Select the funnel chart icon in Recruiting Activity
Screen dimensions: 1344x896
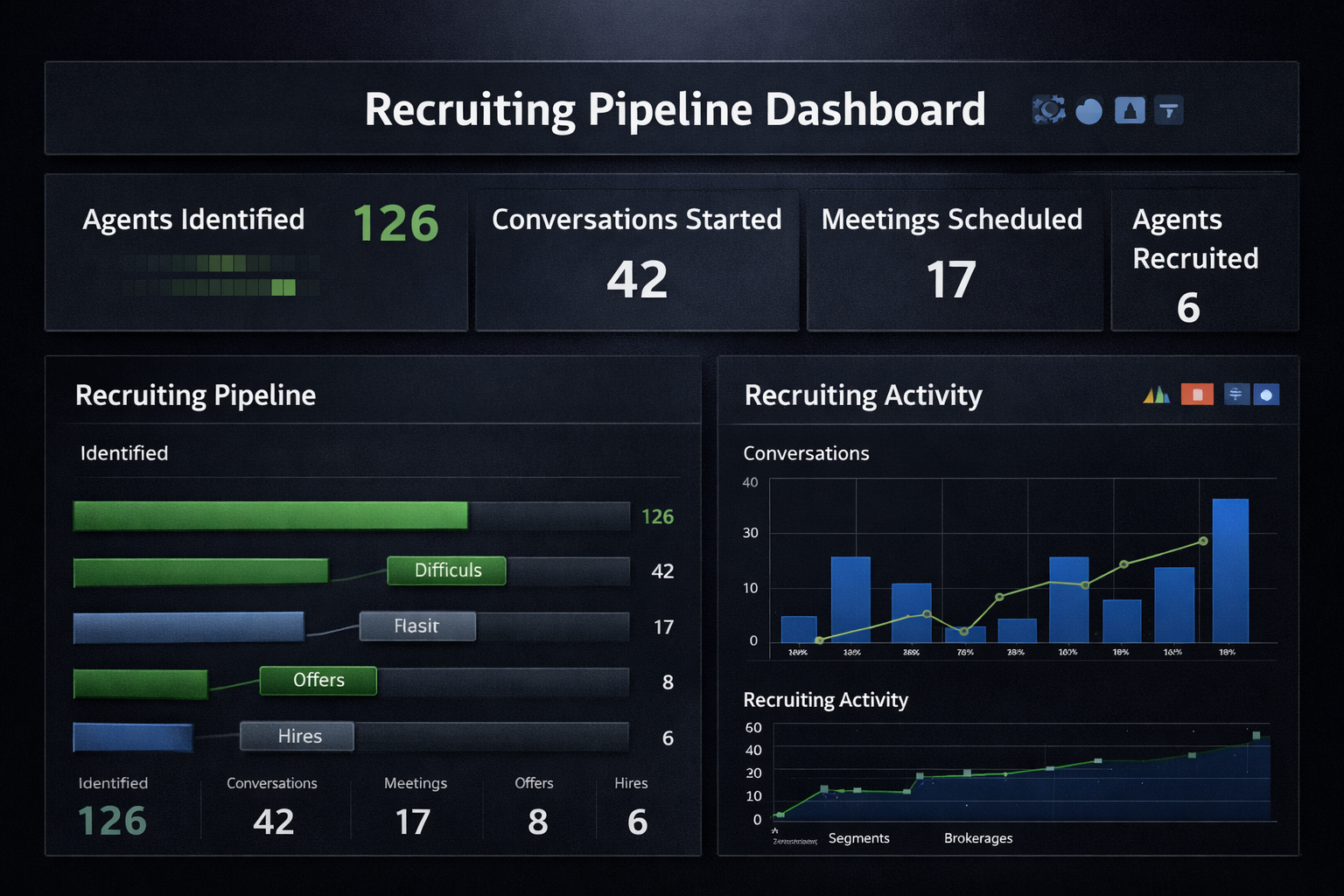tap(1236, 394)
